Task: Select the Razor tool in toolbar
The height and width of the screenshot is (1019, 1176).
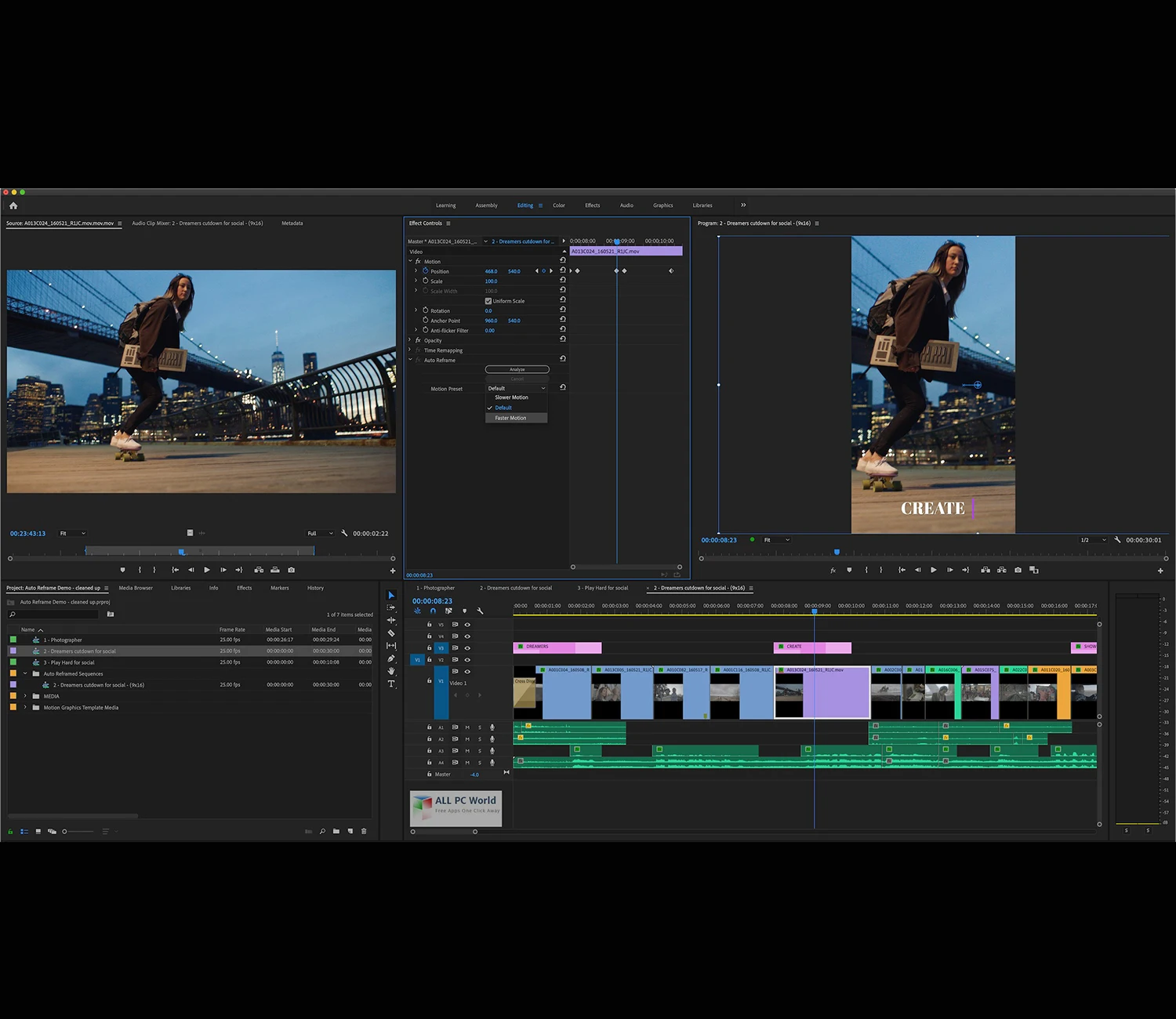Action: [x=391, y=633]
